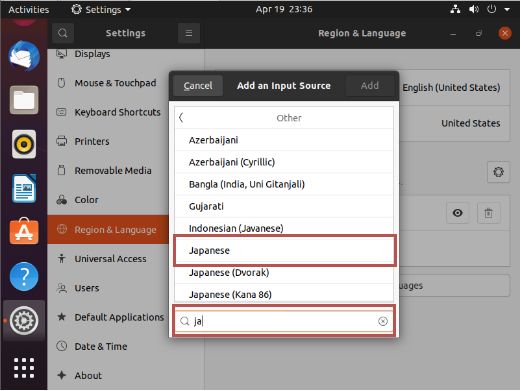The height and width of the screenshot is (391, 521).
Task: Open the system power menu arrow
Action: click(507, 9)
